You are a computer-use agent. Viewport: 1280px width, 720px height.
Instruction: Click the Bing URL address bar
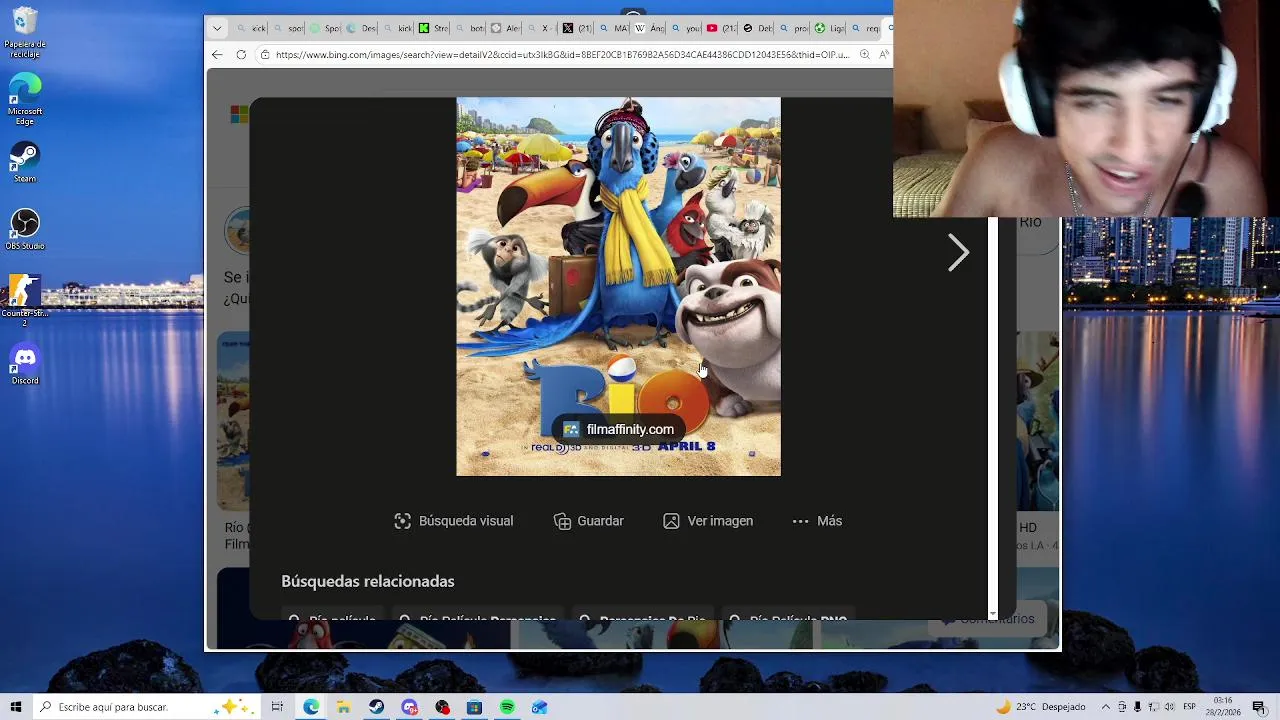562,55
